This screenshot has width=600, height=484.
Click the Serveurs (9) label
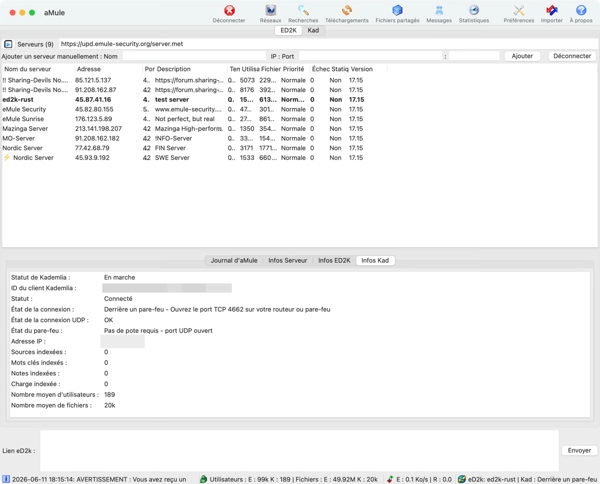[35, 44]
